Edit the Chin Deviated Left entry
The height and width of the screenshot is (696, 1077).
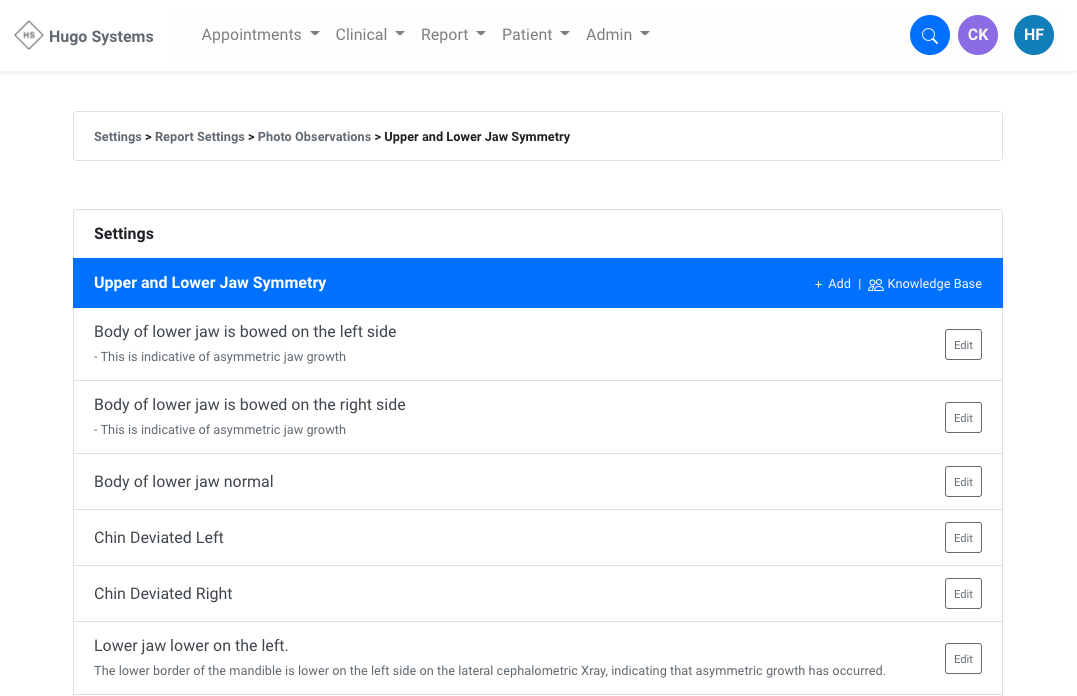963,538
